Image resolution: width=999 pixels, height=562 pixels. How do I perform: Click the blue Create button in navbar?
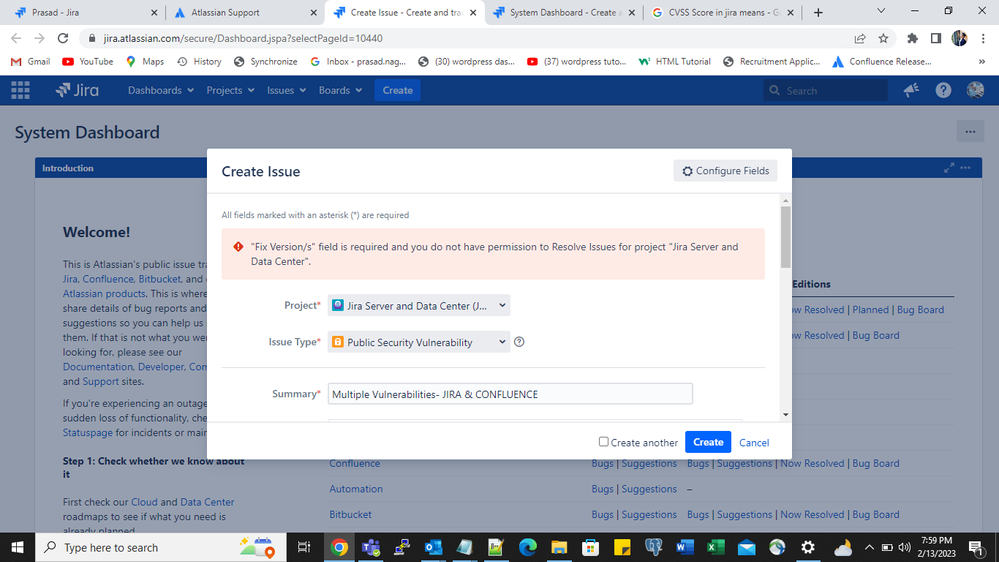point(398,90)
